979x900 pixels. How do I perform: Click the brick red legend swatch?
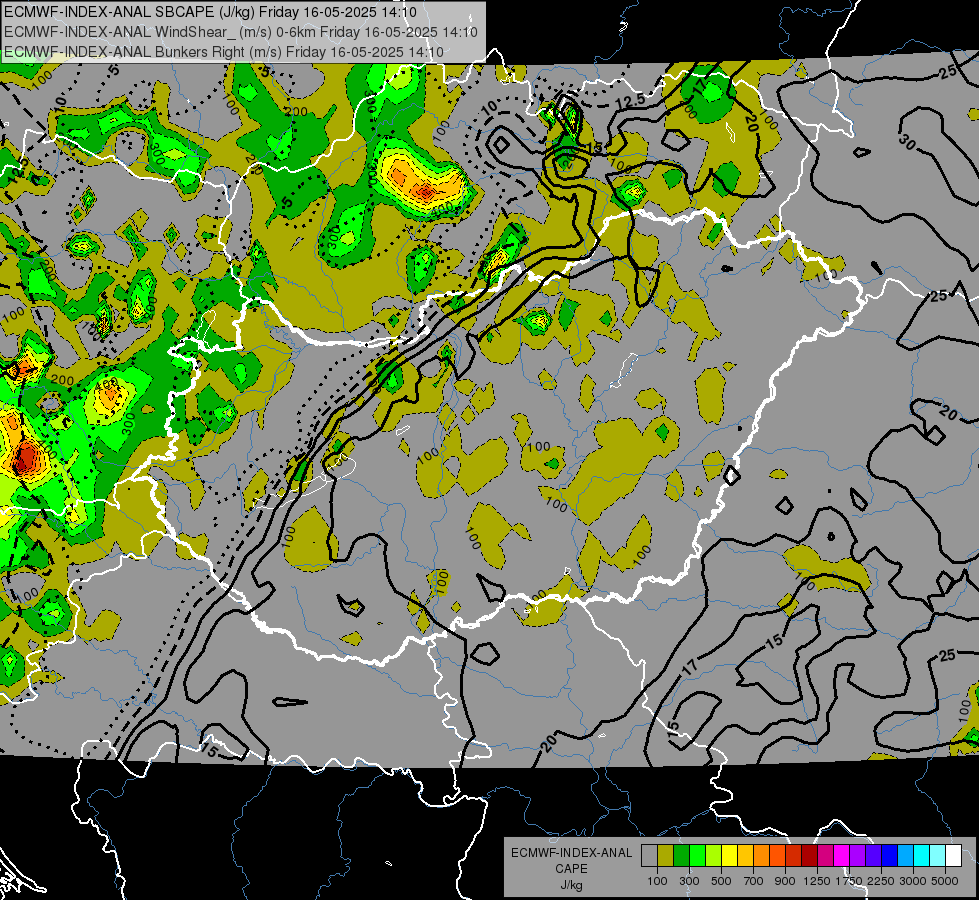click(794, 855)
